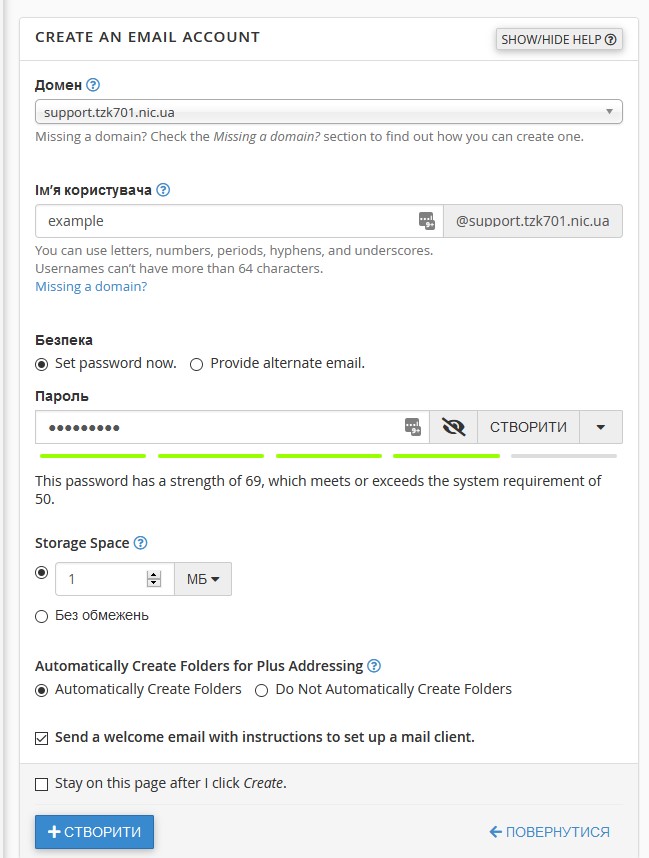Select Do Not Automatically Create Folders
The height and width of the screenshot is (858, 649).
click(262, 691)
